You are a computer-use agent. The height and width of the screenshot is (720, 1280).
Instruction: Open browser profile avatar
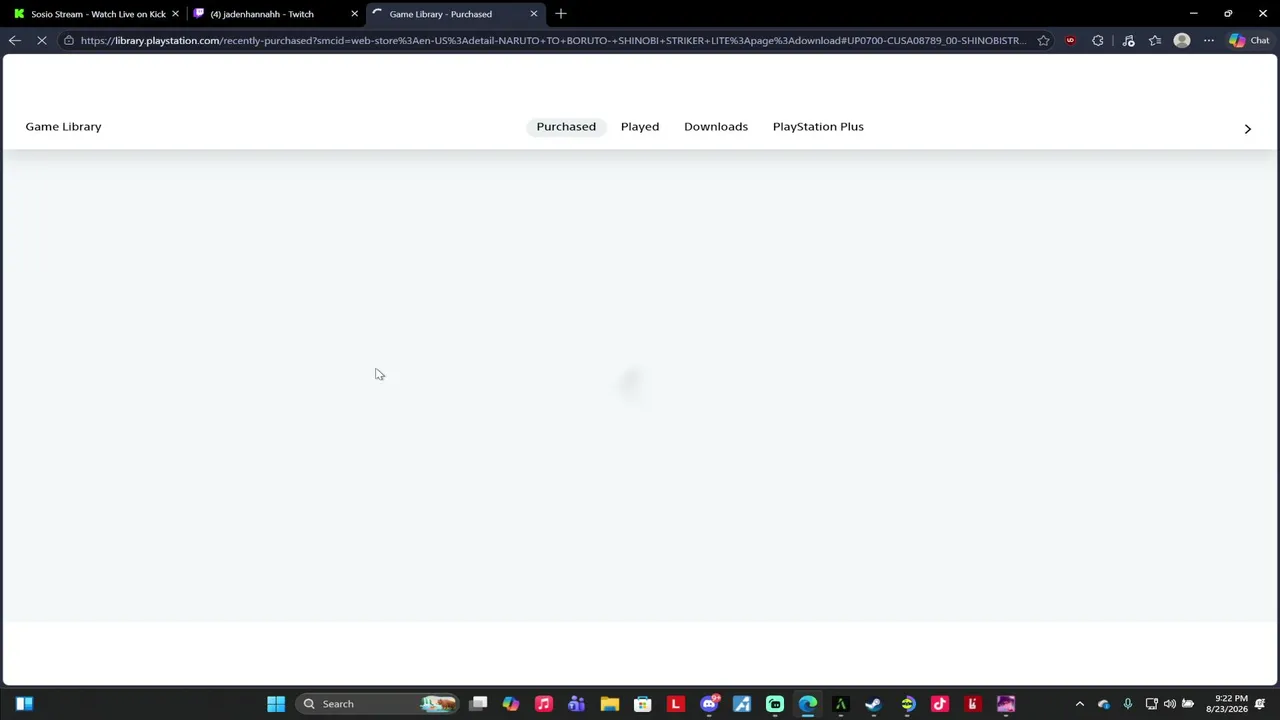coord(1182,41)
